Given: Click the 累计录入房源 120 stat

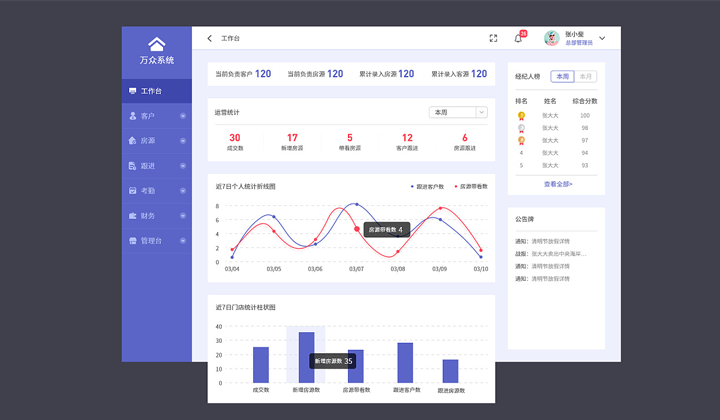Looking at the screenshot, I should click(387, 74).
